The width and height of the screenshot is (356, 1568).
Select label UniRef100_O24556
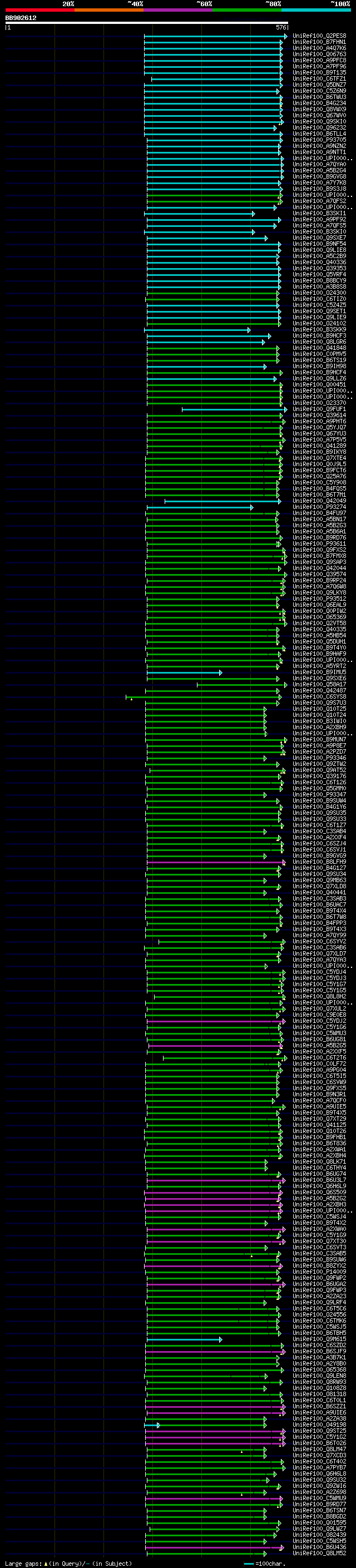[319, 1315]
